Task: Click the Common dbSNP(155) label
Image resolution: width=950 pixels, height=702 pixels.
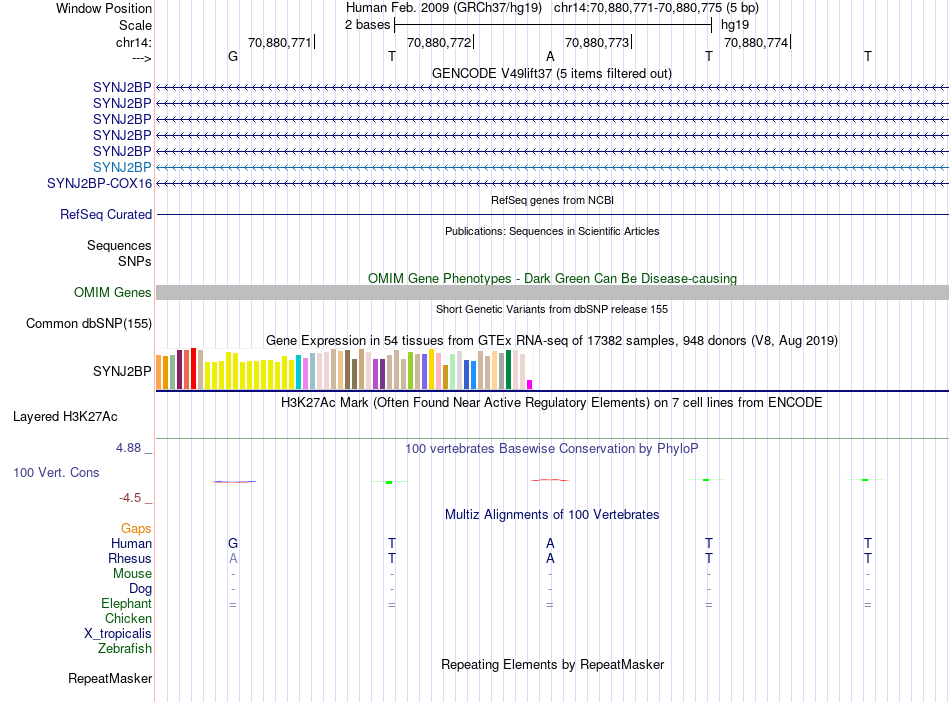Action: click(x=88, y=323)
